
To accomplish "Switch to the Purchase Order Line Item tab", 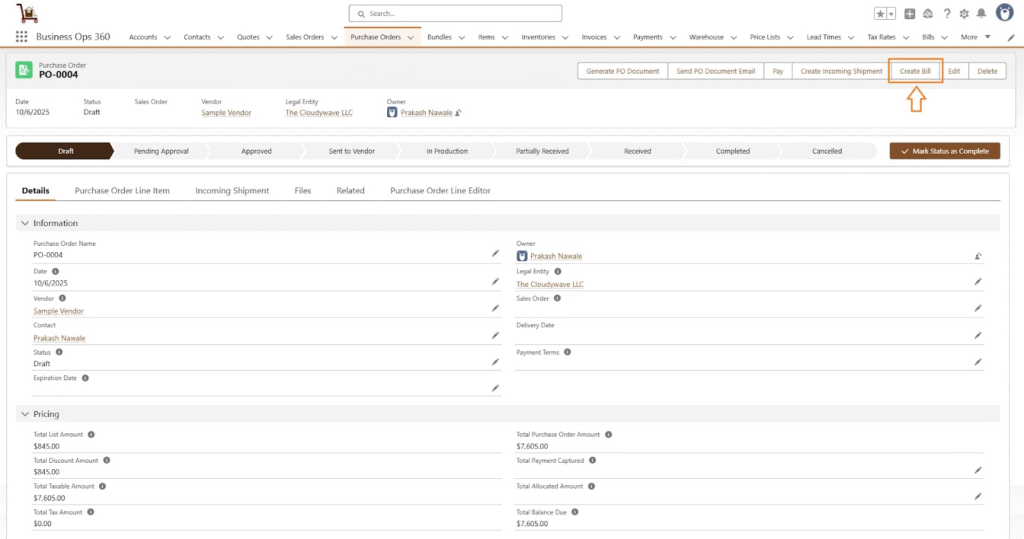I will [122, 190].
